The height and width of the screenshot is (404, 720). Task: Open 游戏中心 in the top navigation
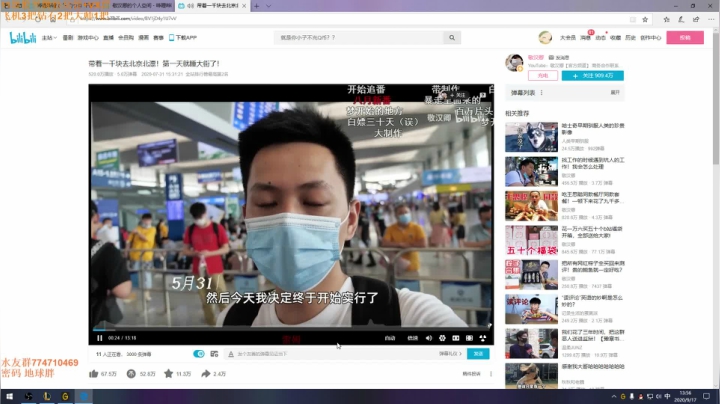88,38
